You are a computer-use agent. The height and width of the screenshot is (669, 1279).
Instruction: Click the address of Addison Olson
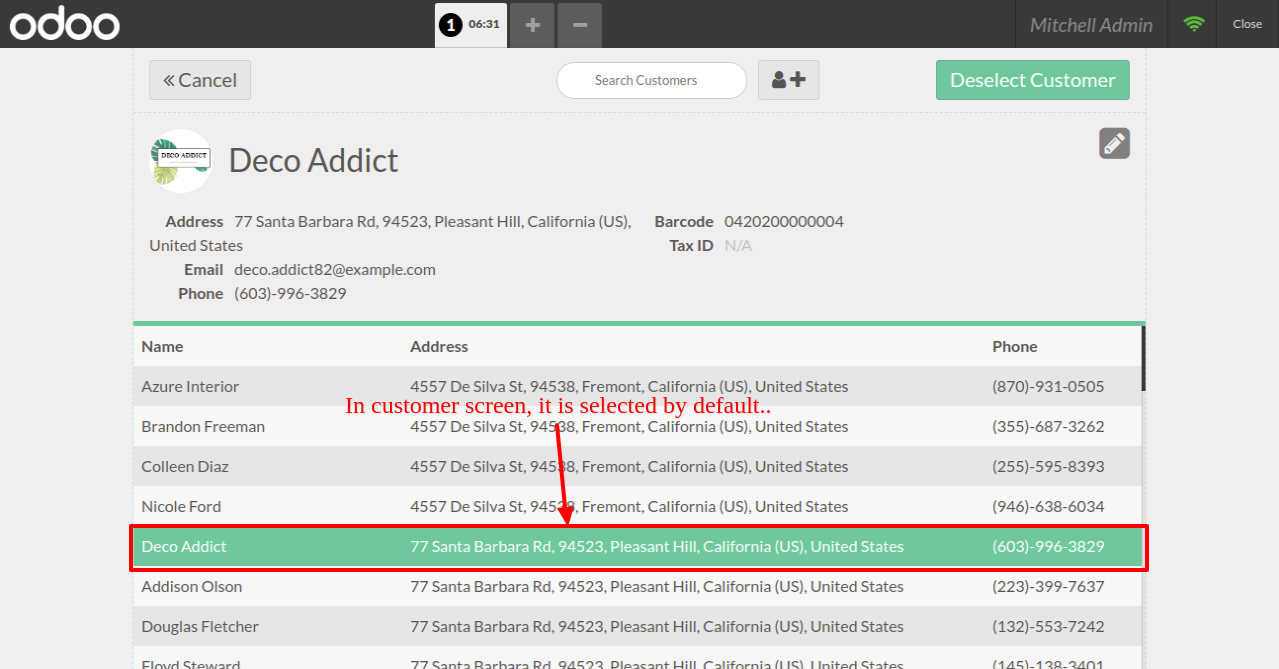point(657,586)
